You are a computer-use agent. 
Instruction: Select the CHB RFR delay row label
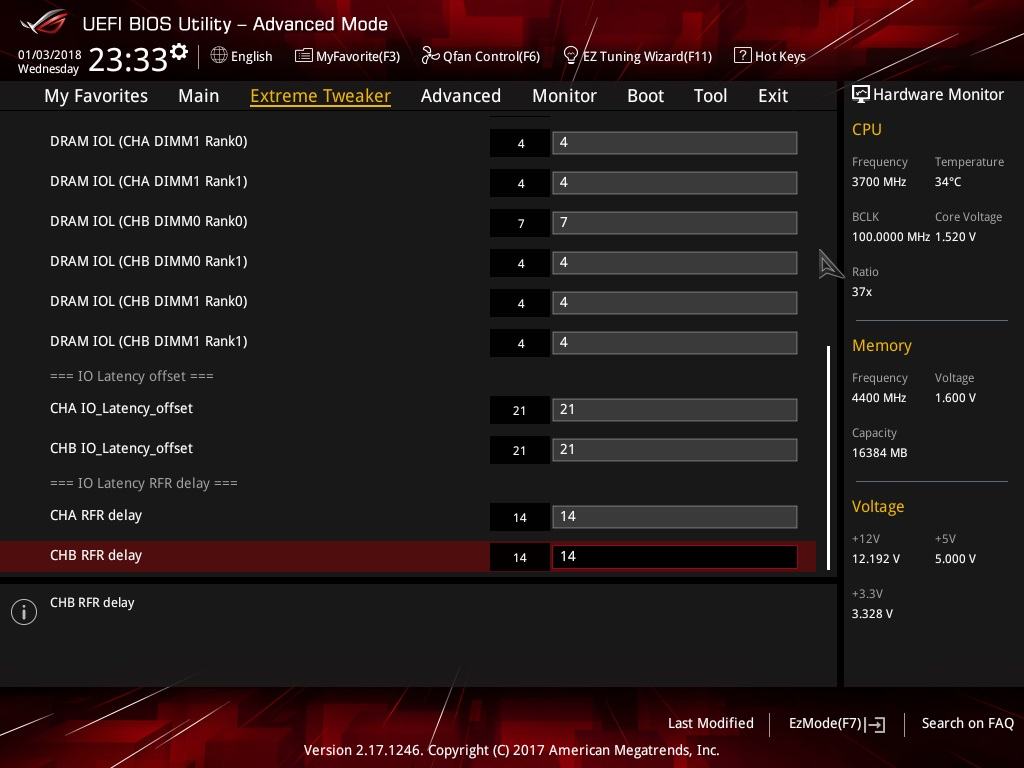pos(96,555)
